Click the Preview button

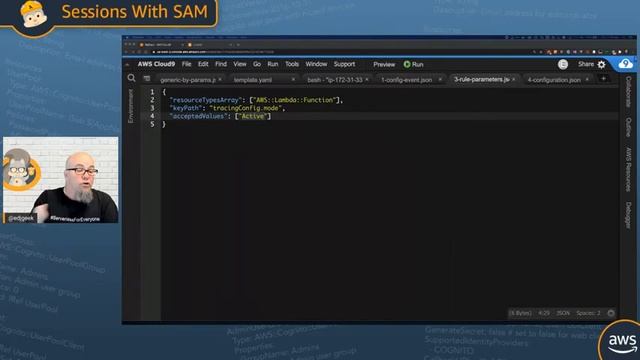coord(384,64)
